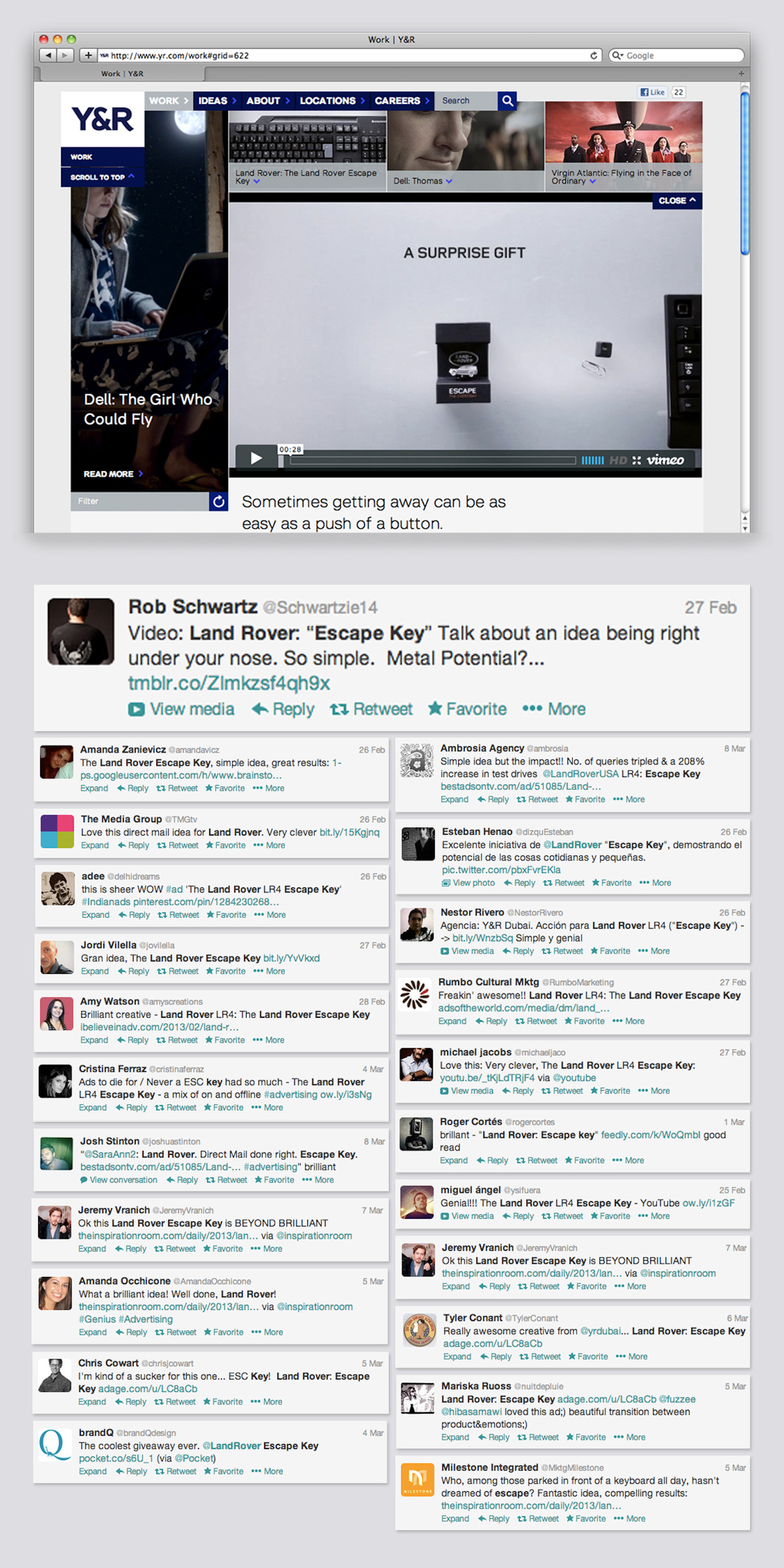Retweet the Rob Schwartz tweet

(x=371, y=709)
